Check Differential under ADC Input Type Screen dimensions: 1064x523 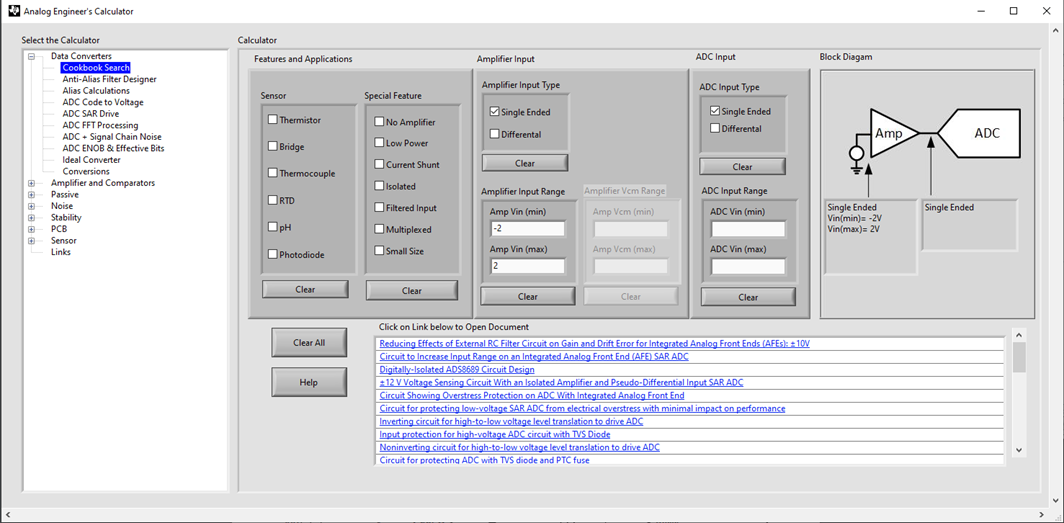pos(715,128)
